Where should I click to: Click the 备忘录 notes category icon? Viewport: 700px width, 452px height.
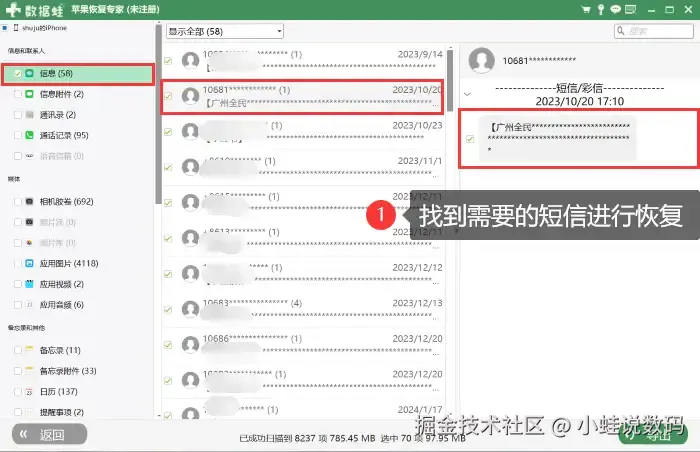click(x=29, y=350)
